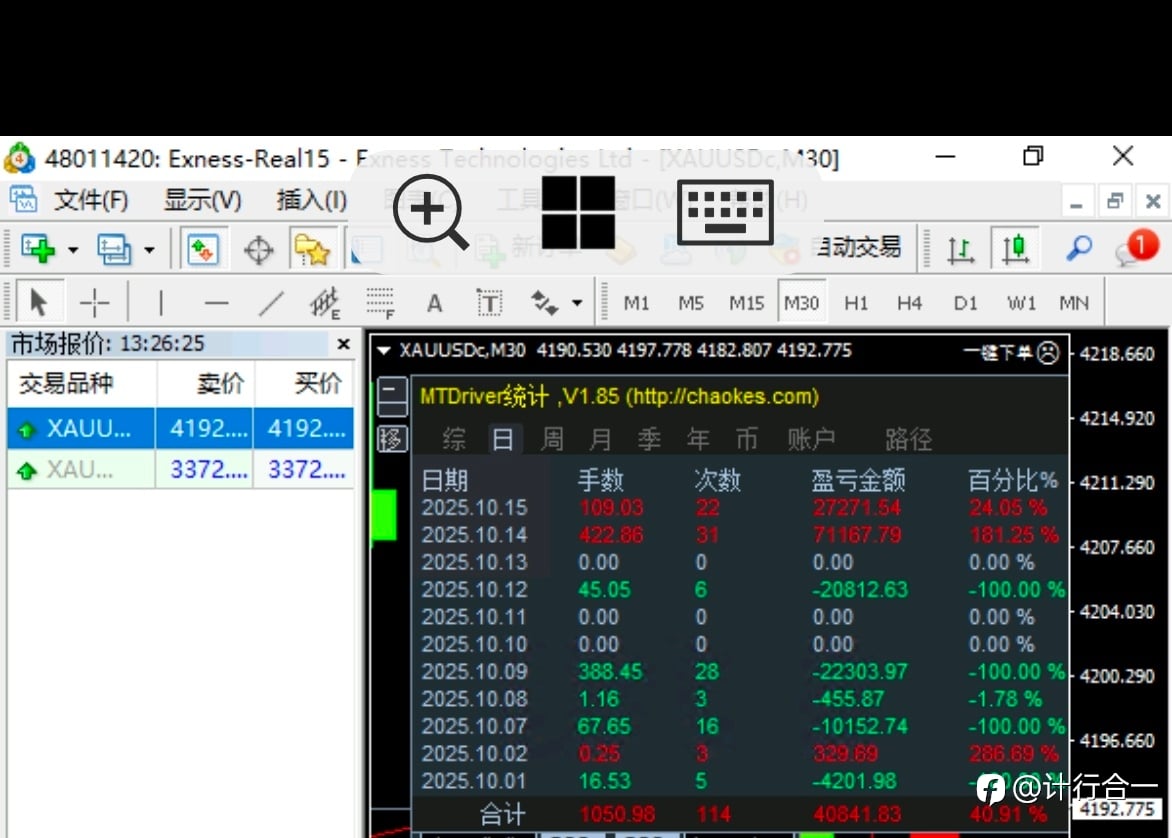Toggle the Navigator folder-star icon
Viewport: 1172px width, 838px height.
pos(312,250)
